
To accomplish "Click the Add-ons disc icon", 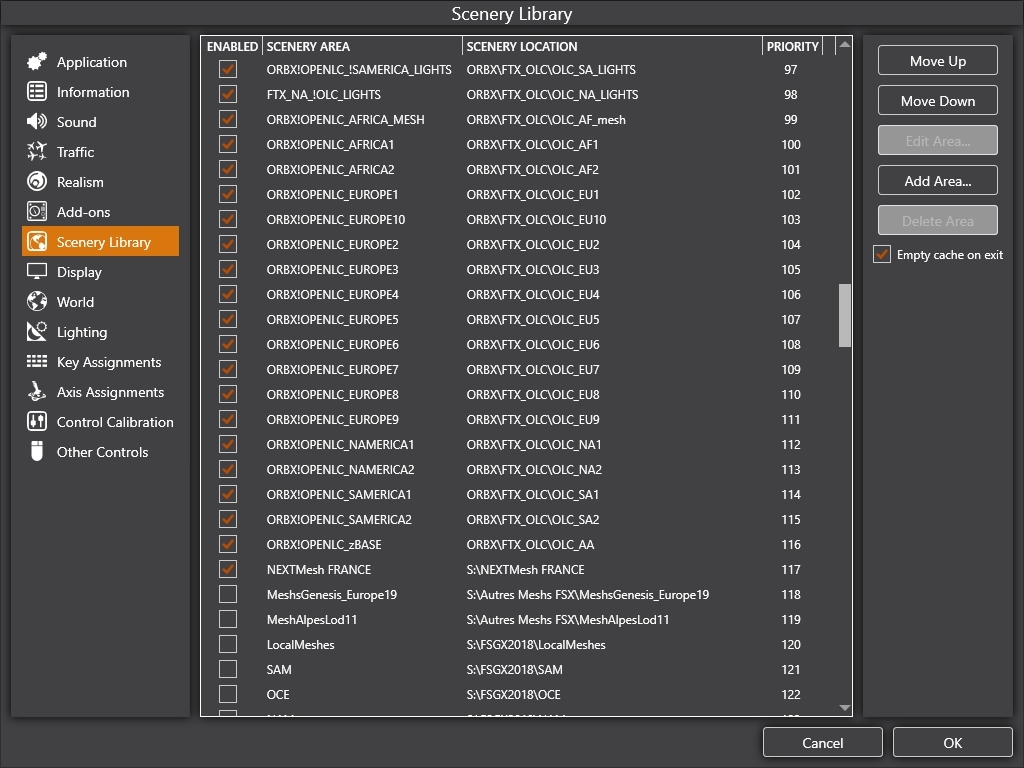I will point(37,212).
